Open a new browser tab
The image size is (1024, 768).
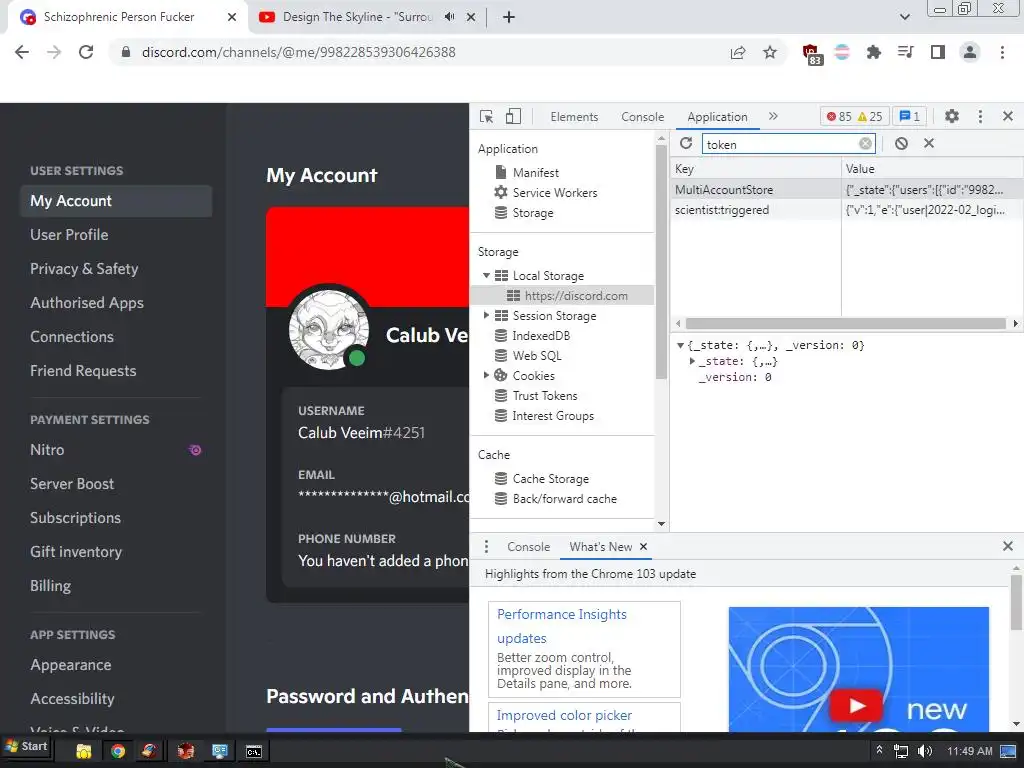tap(509, 17)
